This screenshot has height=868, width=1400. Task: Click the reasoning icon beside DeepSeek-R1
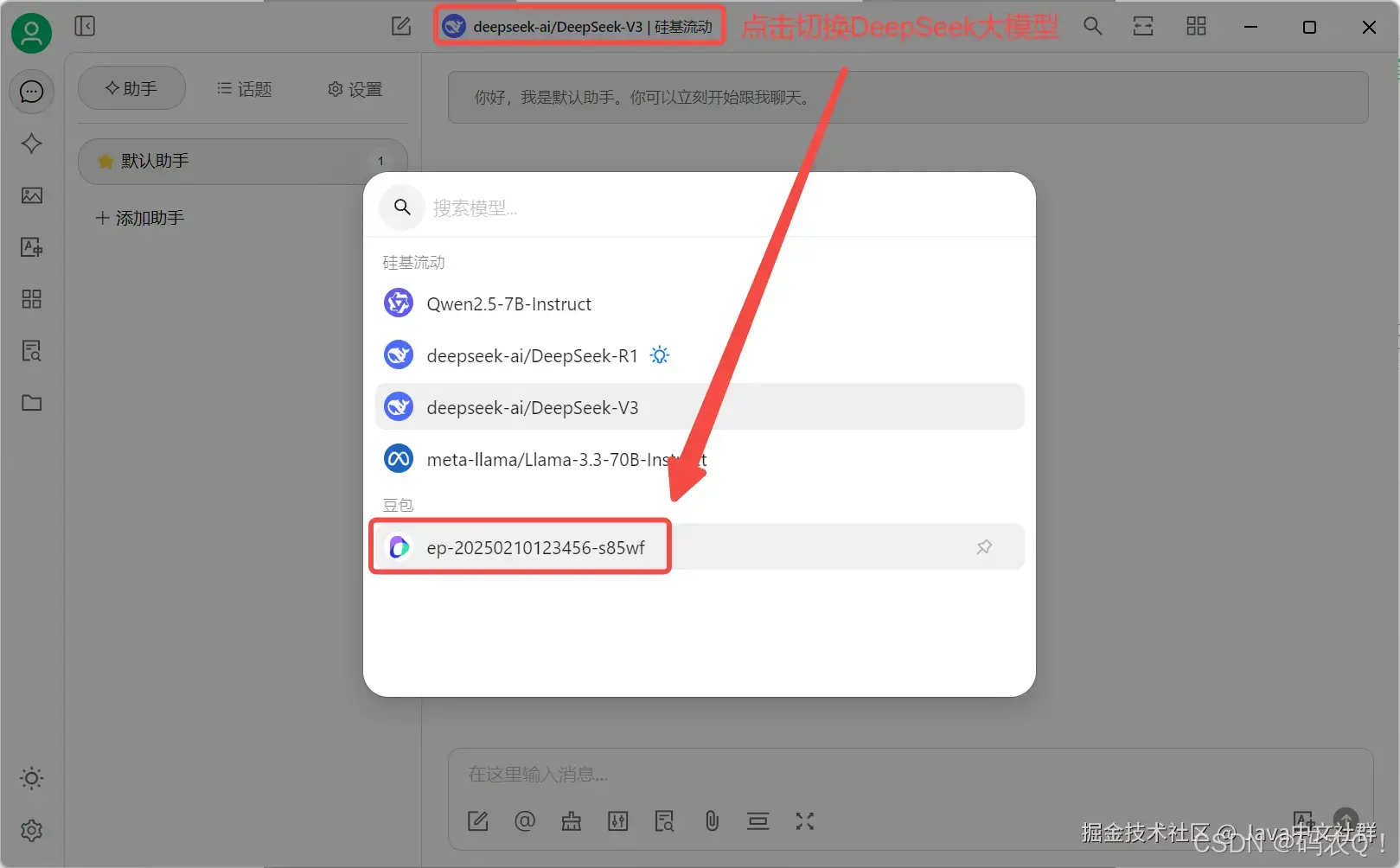(x=660, y=355)
